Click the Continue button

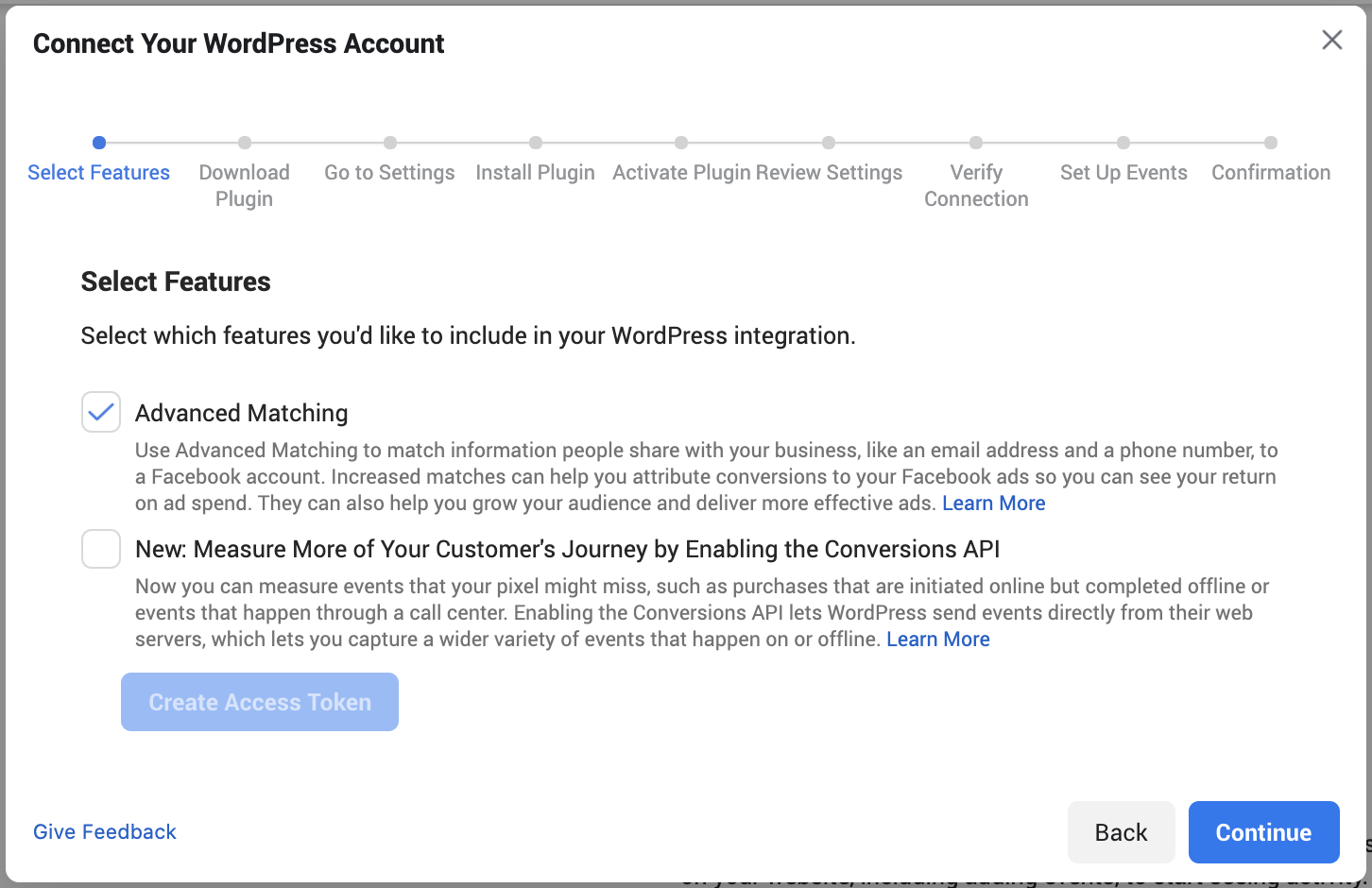[x=1263, y=832]
